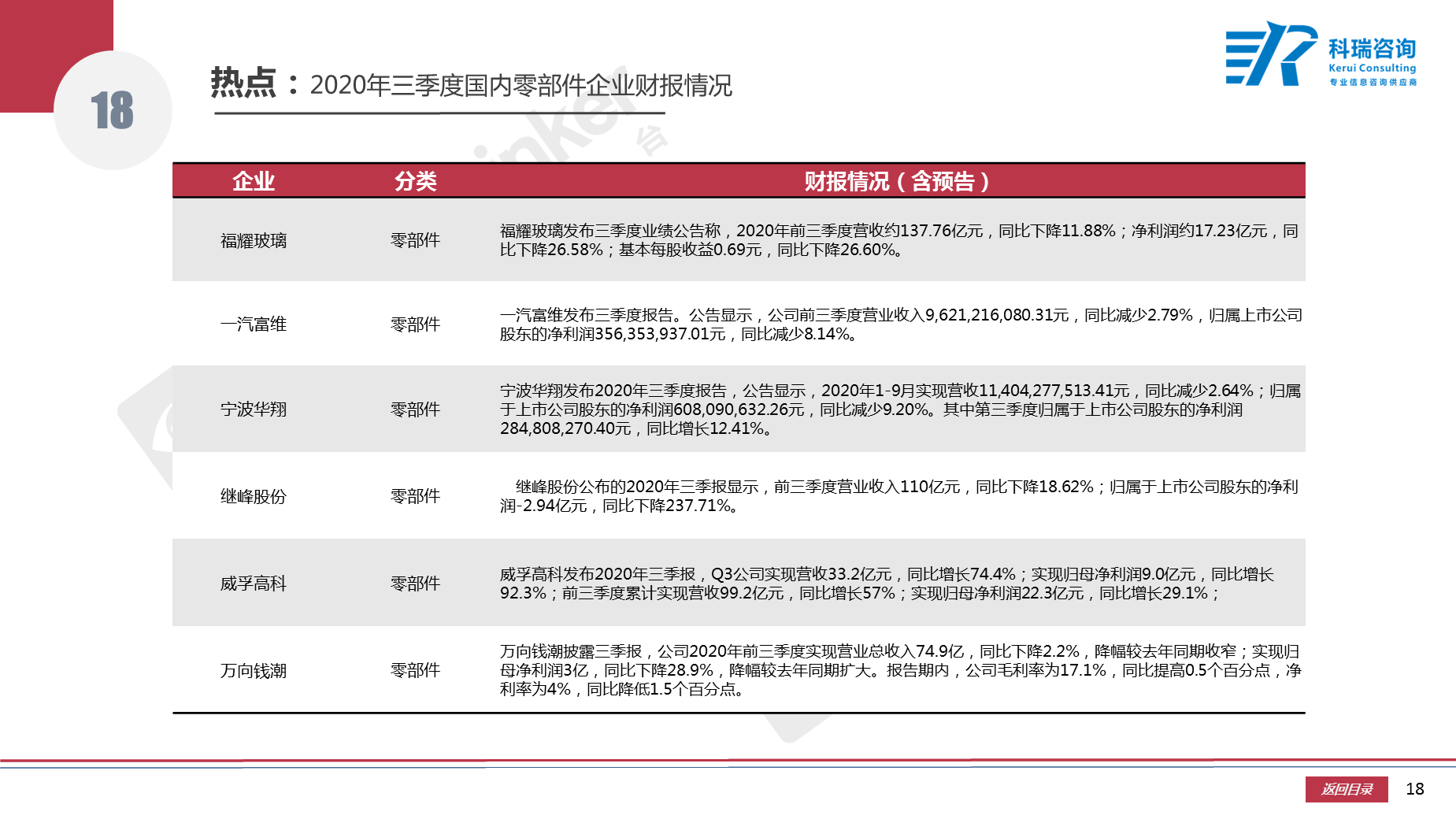Click the 科瑞咨询 brand name text

point(1372,49)
